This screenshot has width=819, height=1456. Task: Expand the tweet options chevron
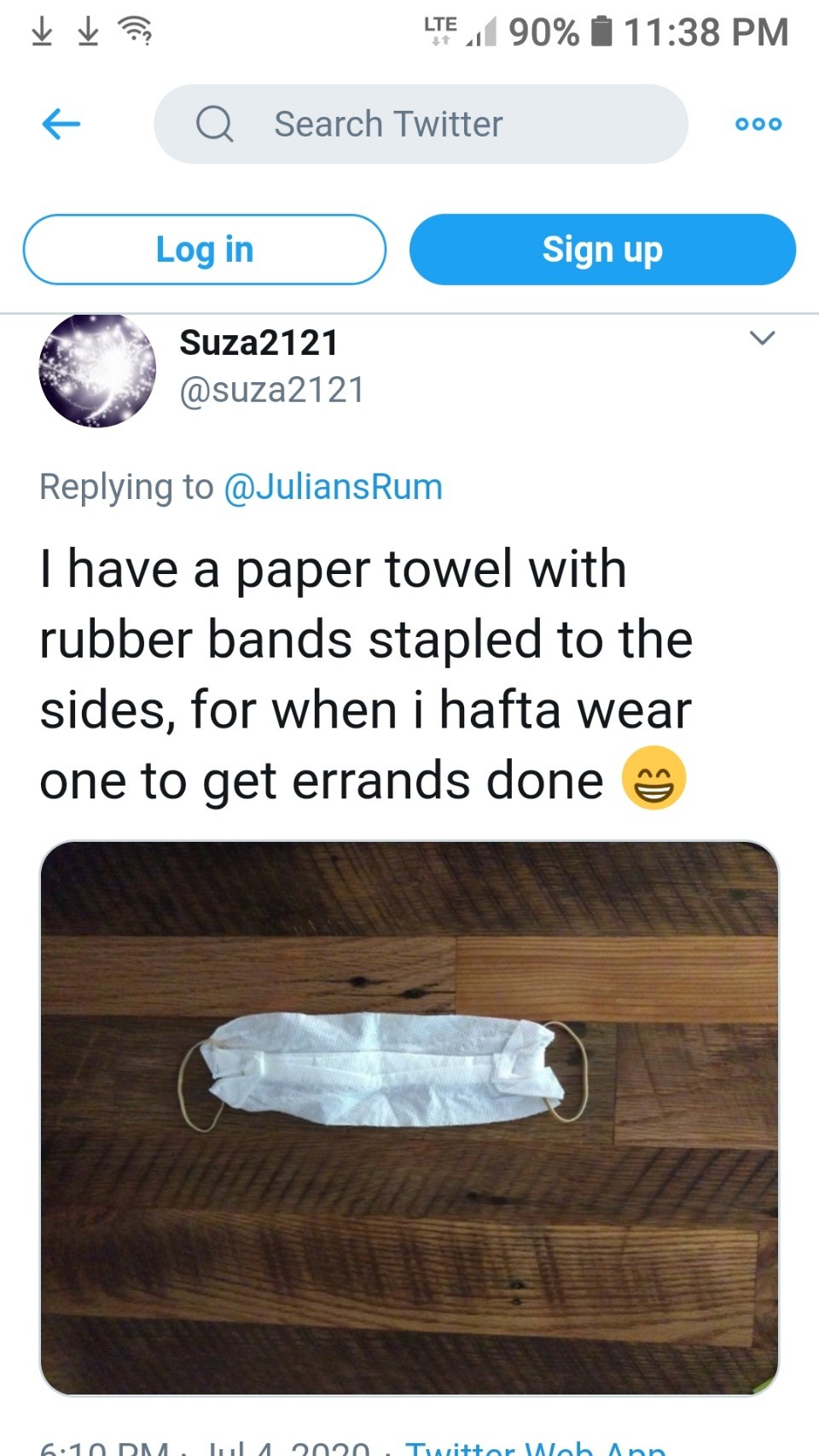(x=762, y=338)
